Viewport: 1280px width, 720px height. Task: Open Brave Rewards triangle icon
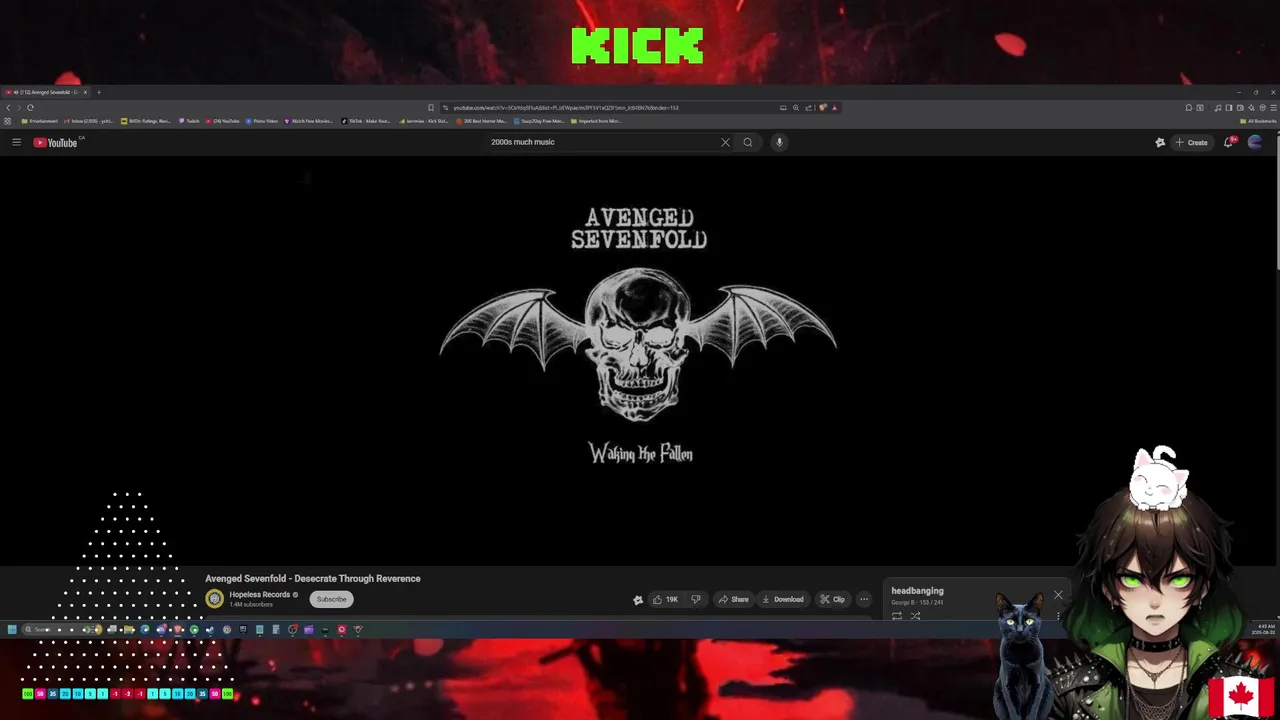click(x=835, y=107)
